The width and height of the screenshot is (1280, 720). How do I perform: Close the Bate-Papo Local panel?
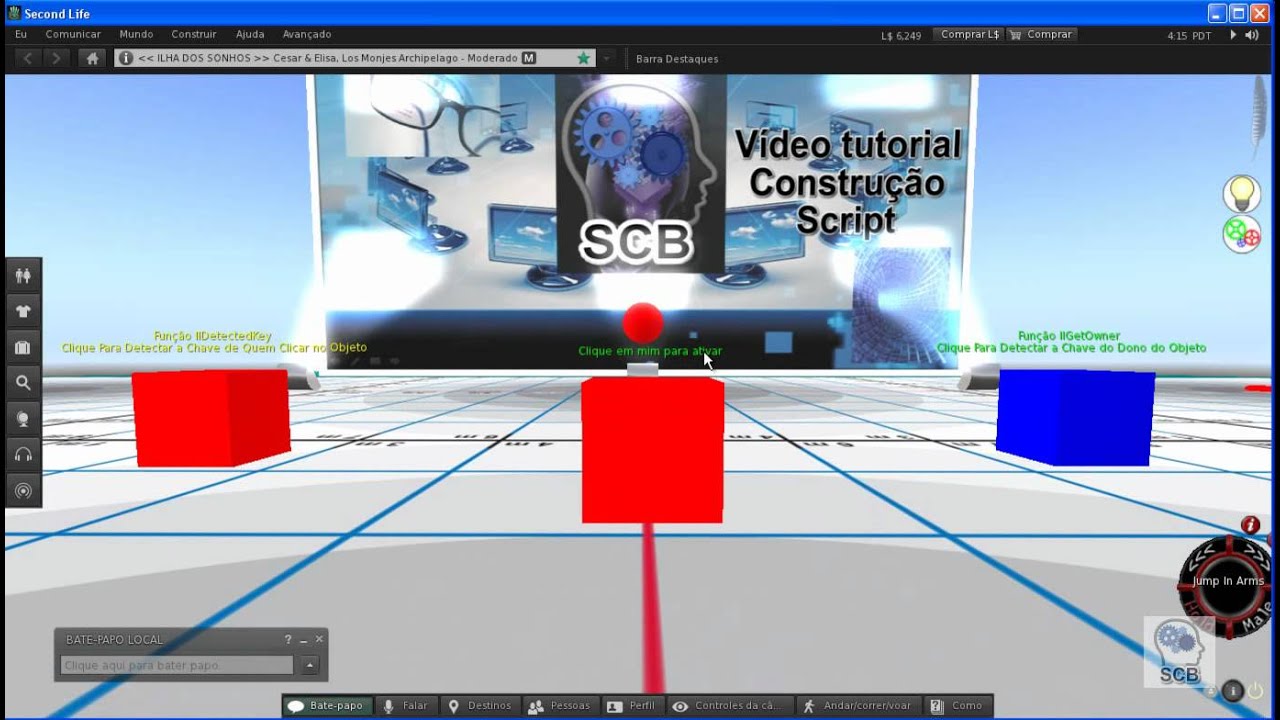click(x=319, y=639)
